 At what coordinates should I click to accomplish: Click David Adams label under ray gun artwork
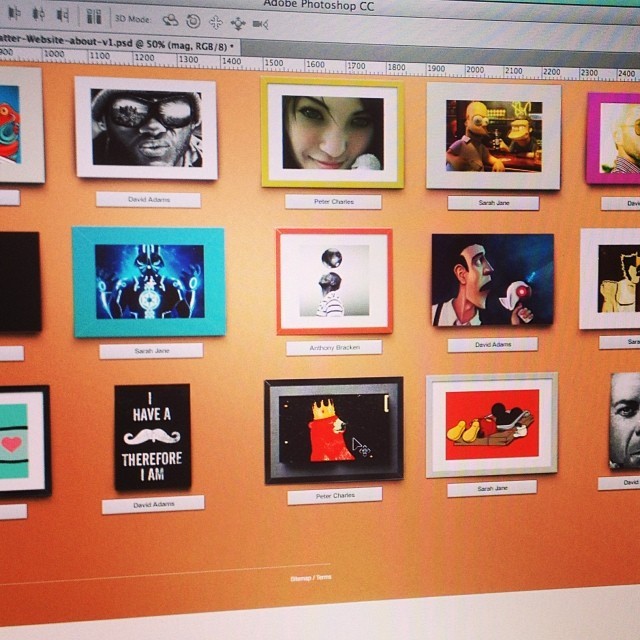[x=493, y=344]
